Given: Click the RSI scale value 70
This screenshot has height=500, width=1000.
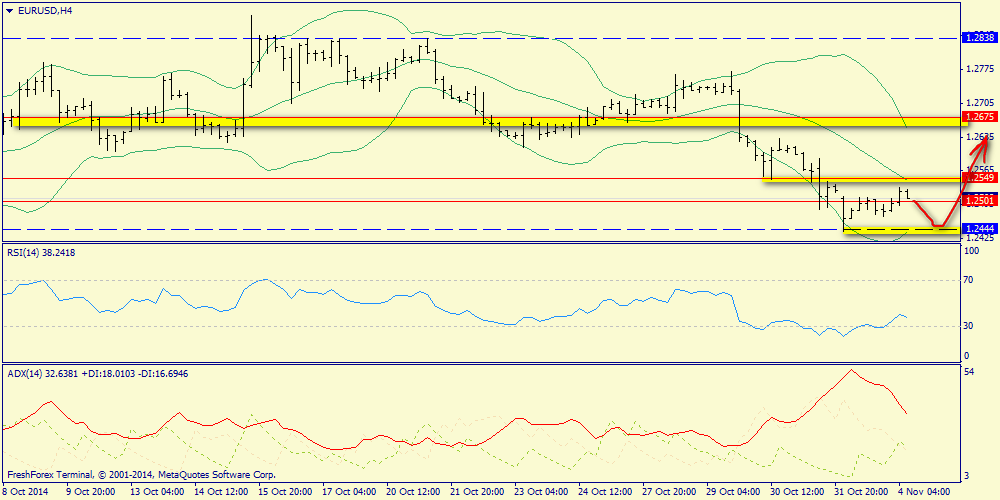Looking at the screenshot, I should coord(970,280).
